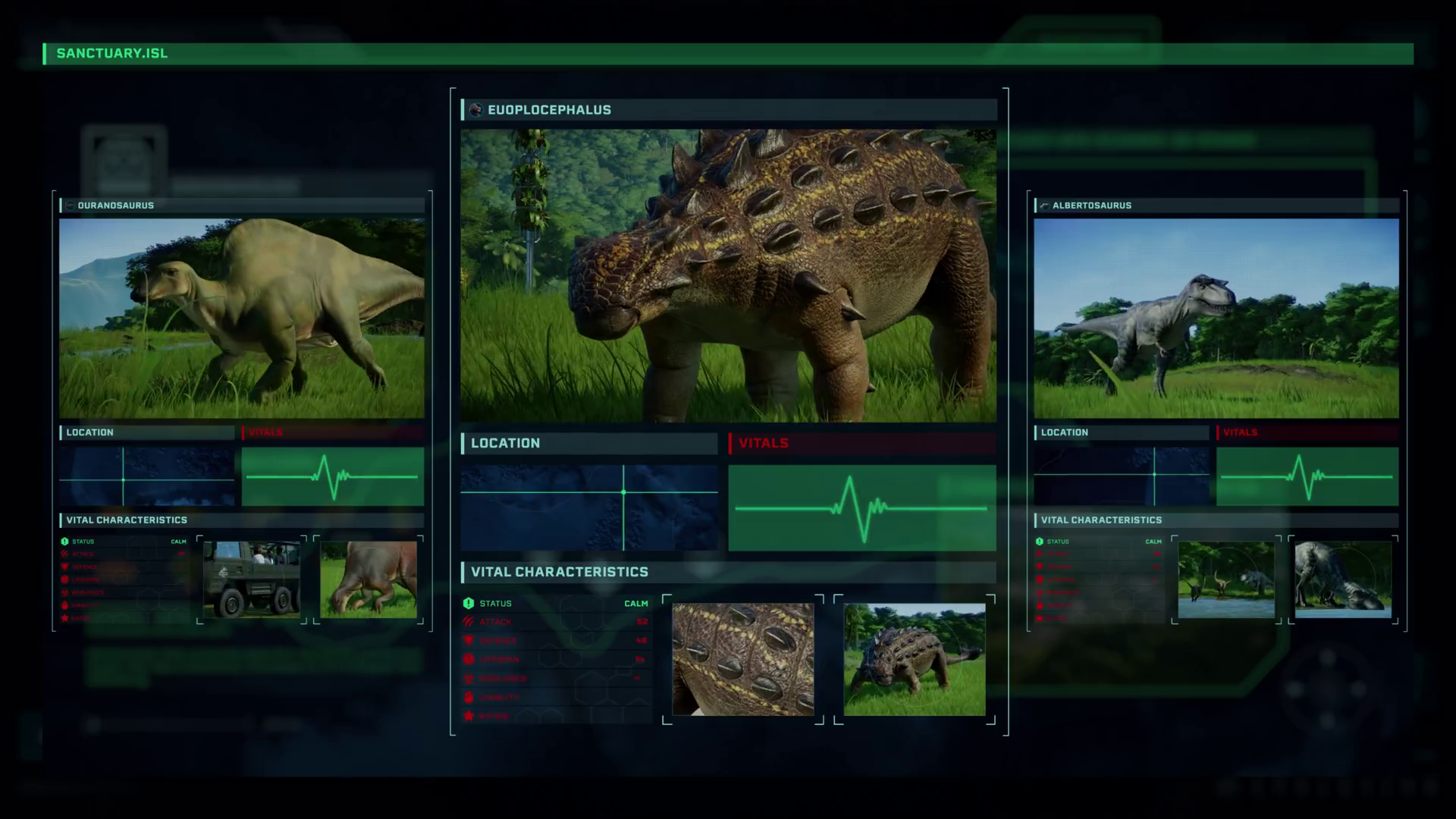
Task: Click the Albertosaurus heartbeat vitals graph
Action: point(1307,476)
